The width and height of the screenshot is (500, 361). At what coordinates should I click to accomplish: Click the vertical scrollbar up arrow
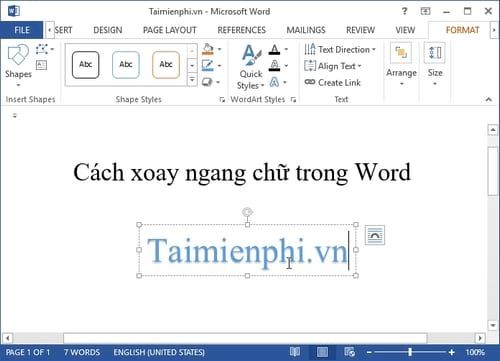tap(493, 130)
